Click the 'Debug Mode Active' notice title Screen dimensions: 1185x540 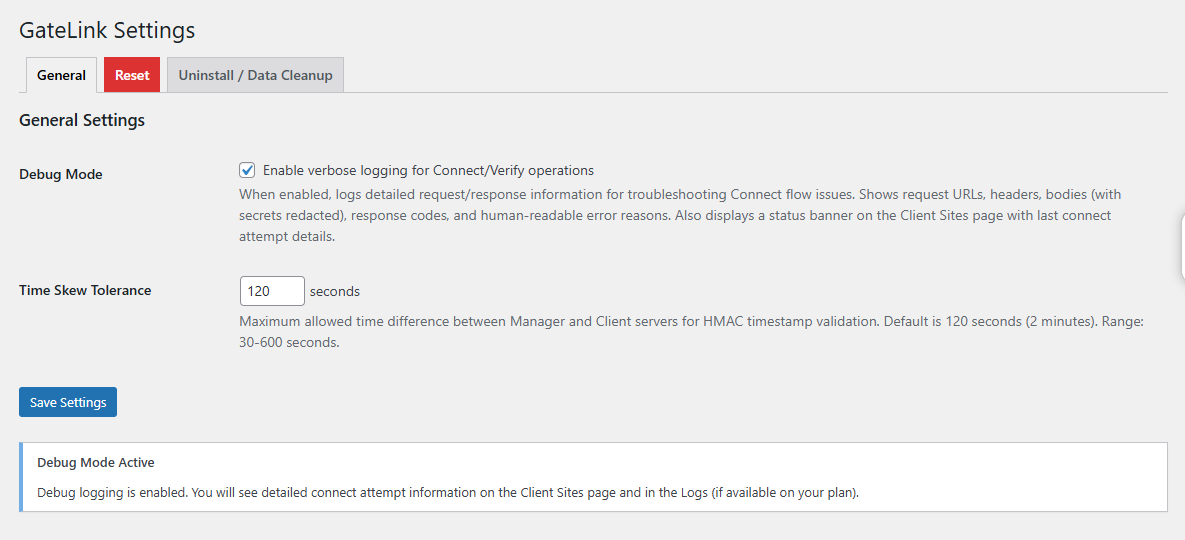(x=95, y=463)
